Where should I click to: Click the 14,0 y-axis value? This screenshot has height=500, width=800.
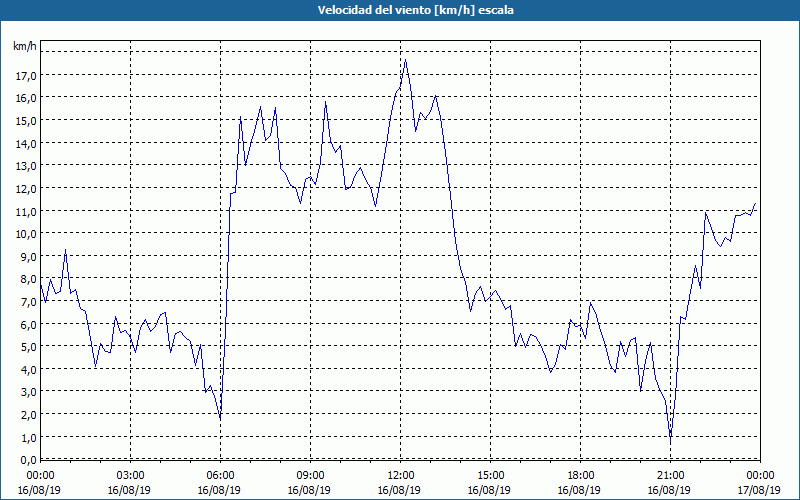26,144
